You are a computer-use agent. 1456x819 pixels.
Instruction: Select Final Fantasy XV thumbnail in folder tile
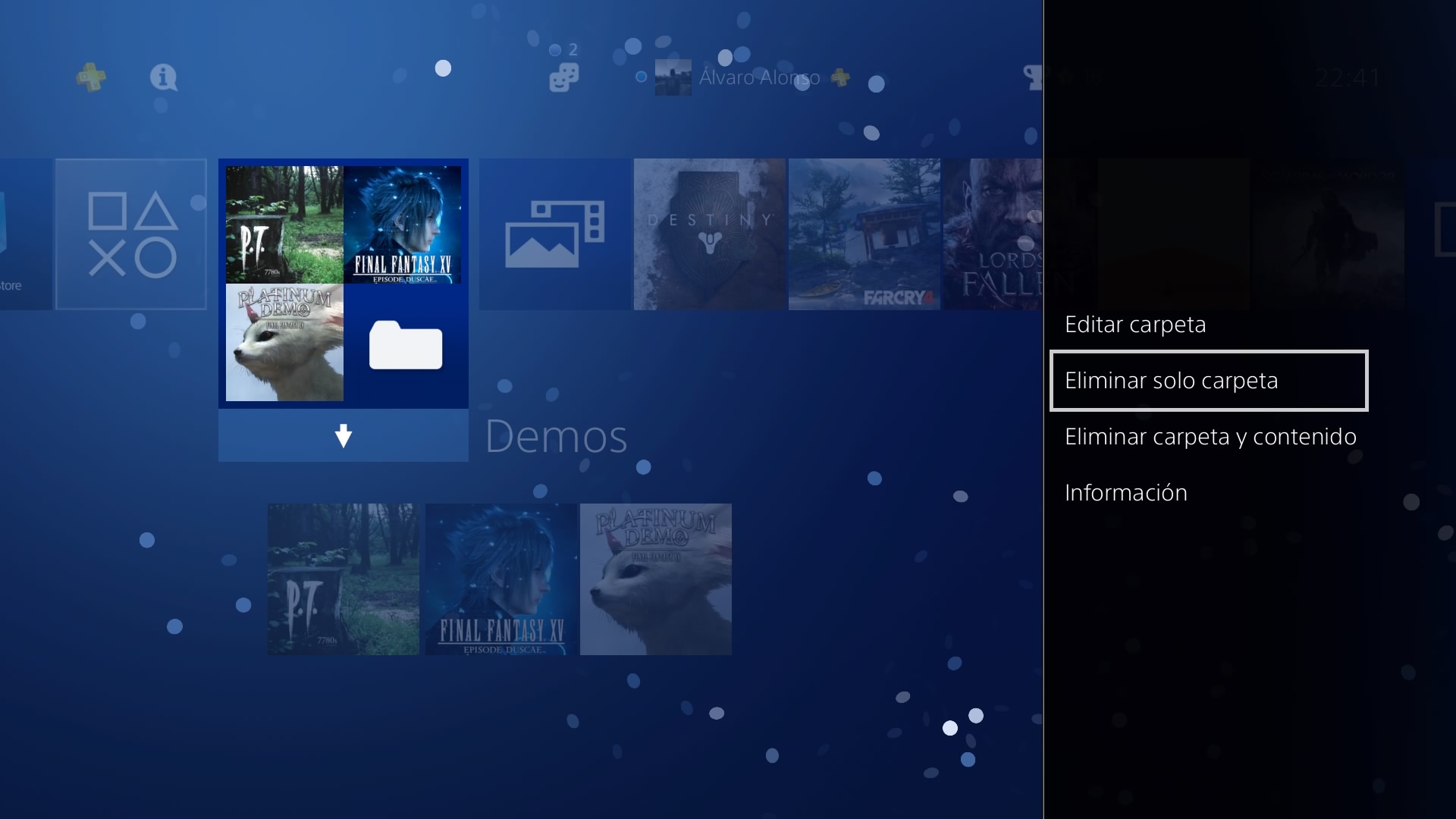pyautogui.click(x=402, y=225)
